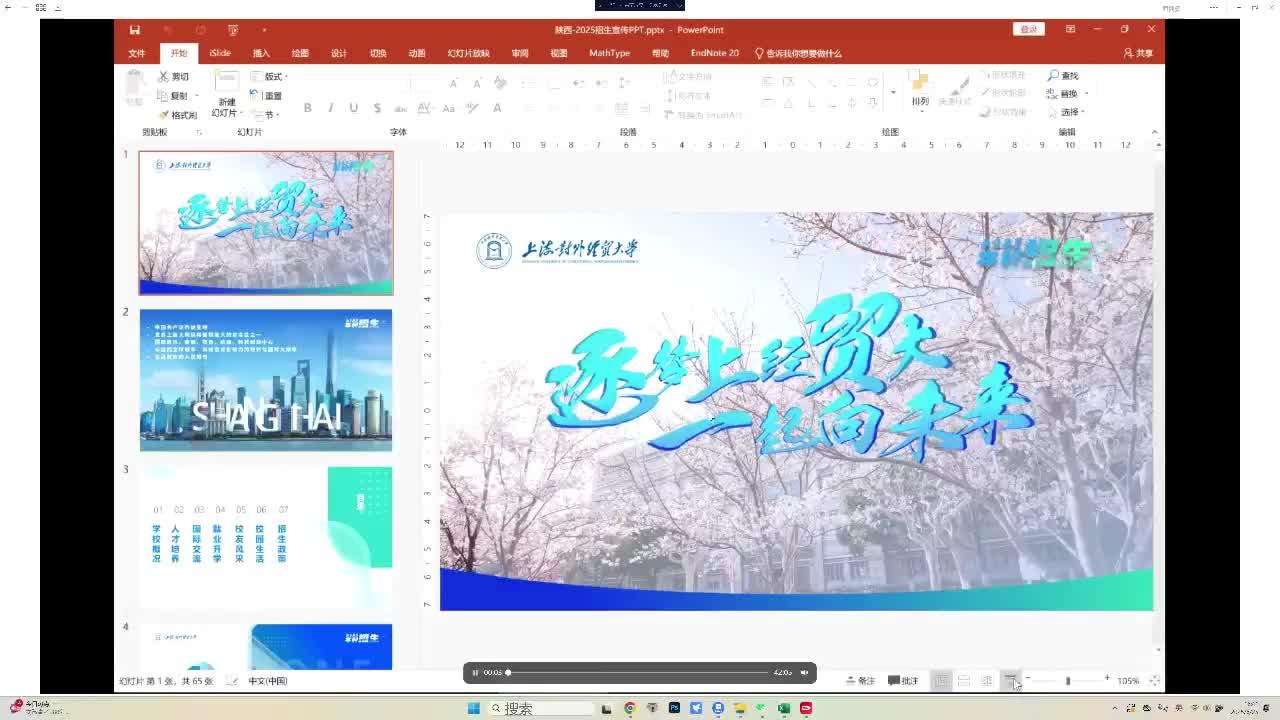
Task: Click the change case Aa icon
Action: (449, 108)
